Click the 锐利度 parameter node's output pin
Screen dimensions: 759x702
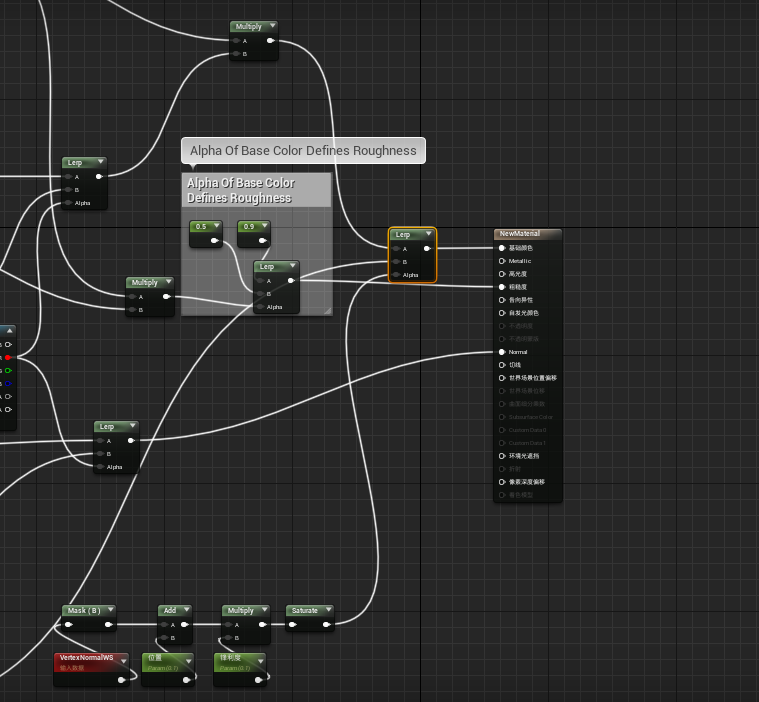point(258,680)
